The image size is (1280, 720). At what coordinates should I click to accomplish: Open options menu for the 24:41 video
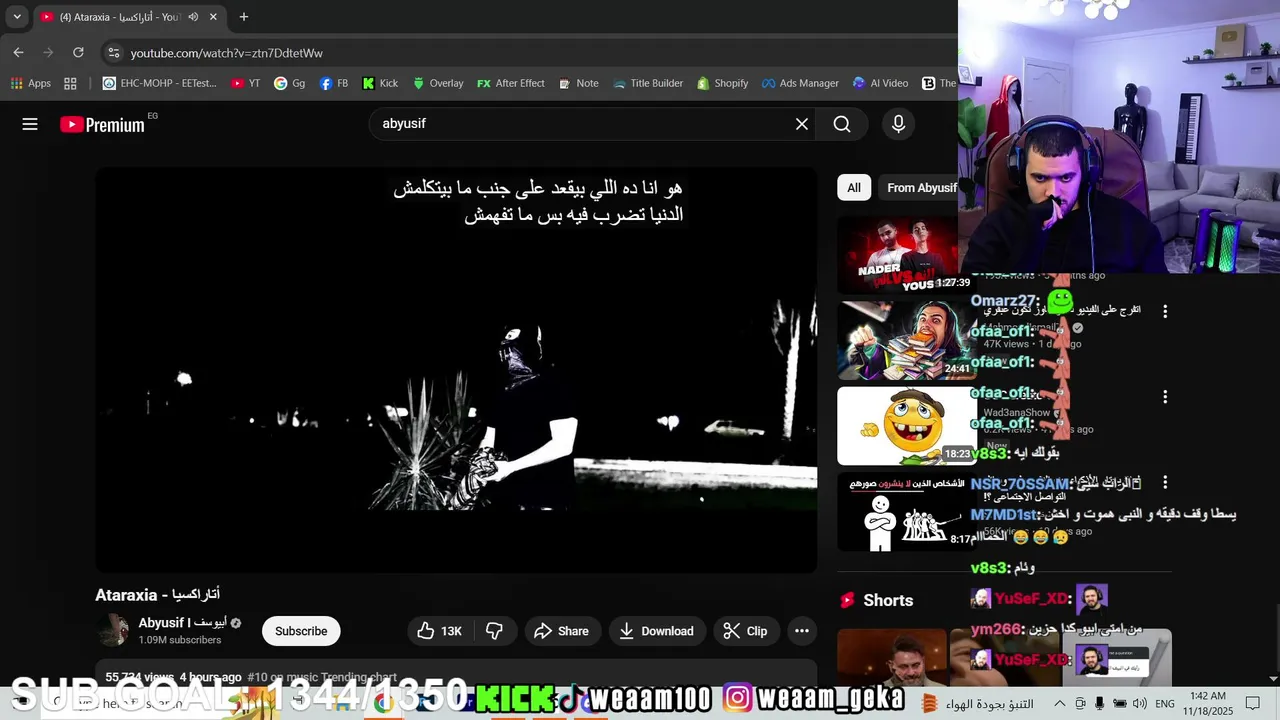pos(1165,312)
